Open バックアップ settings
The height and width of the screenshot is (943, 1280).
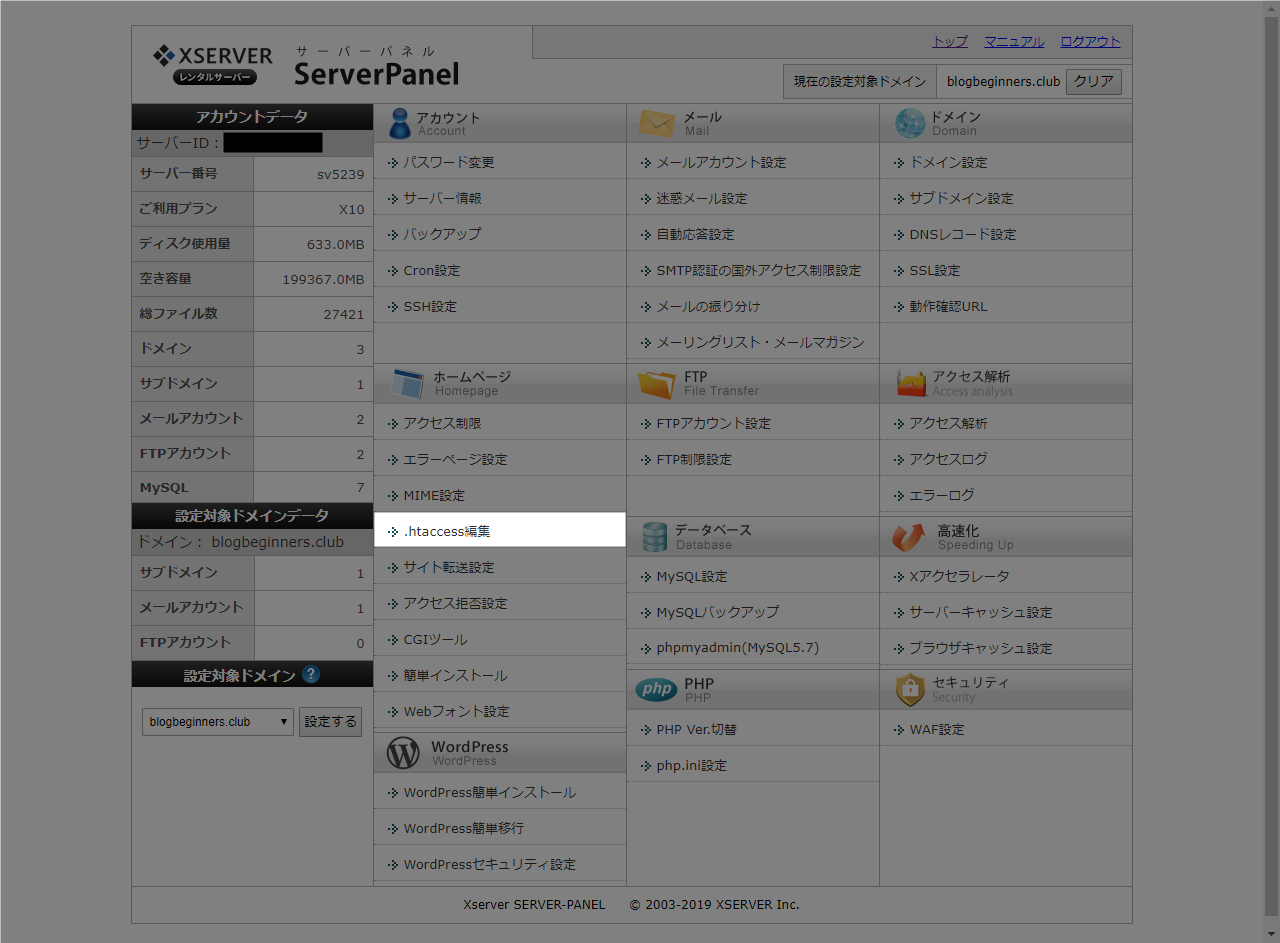click(442, 234)
